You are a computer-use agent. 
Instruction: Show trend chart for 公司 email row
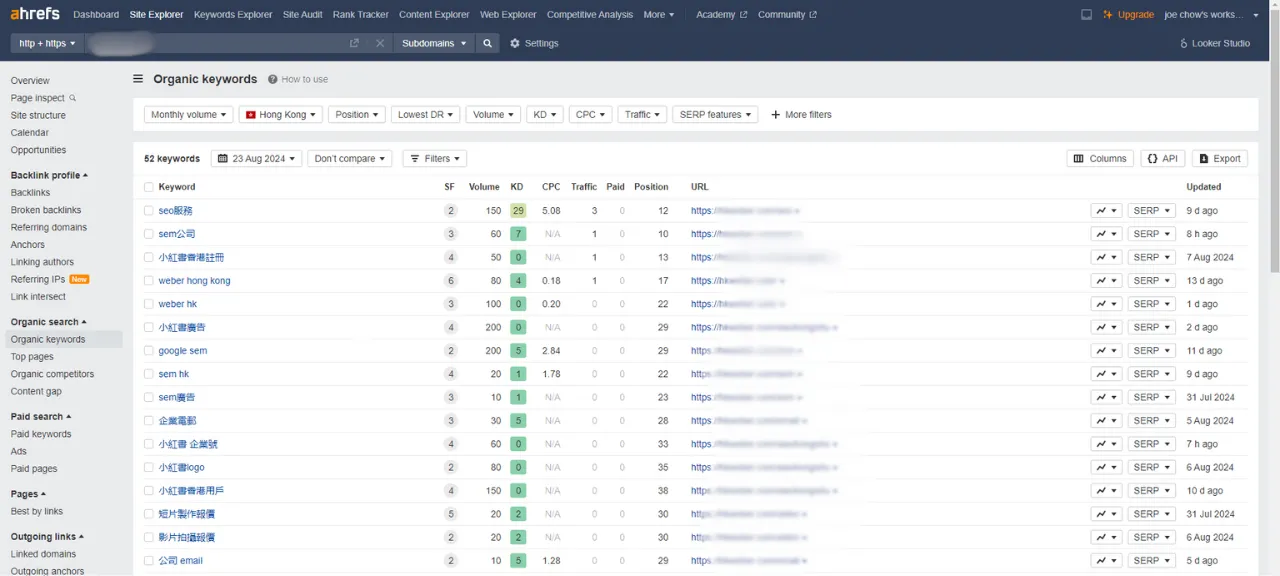pyautogui.click(x=1106, y=561)
